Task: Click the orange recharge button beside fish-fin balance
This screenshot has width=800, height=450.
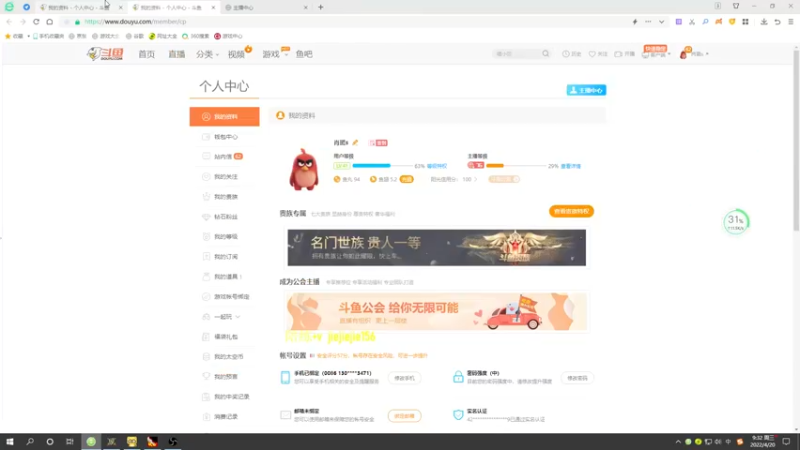Action: point(407,180)
